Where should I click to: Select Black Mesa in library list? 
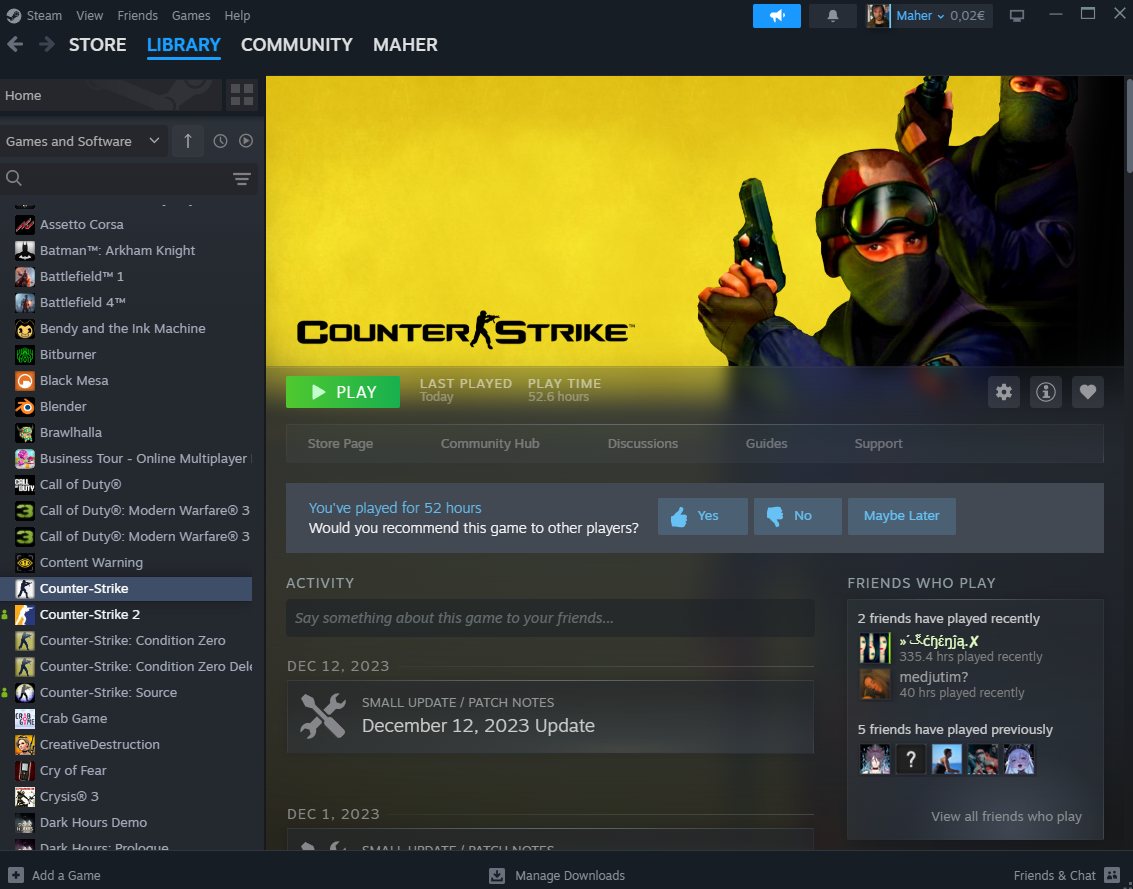74,380
